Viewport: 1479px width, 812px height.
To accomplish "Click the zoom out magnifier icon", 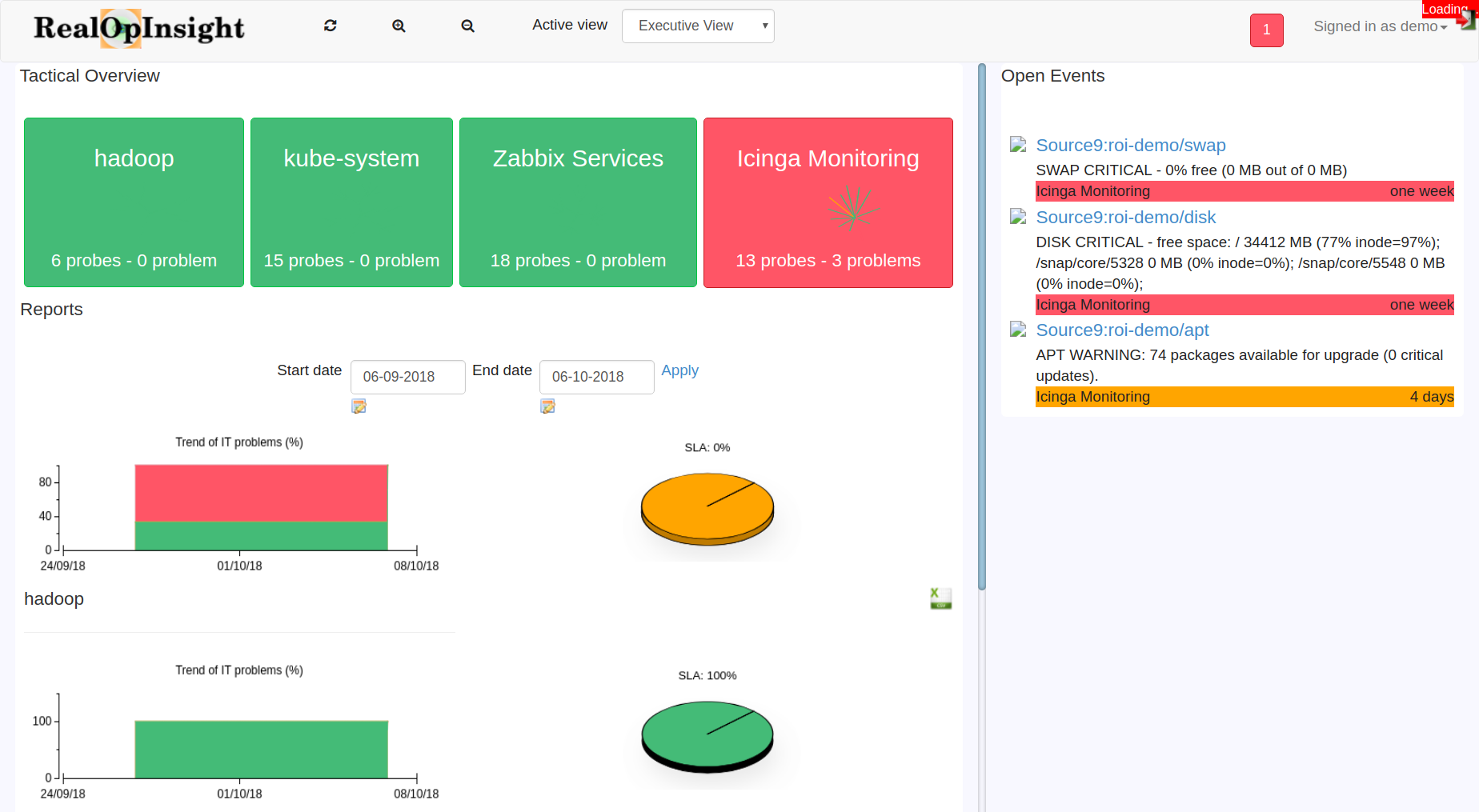I will [468, 26].
